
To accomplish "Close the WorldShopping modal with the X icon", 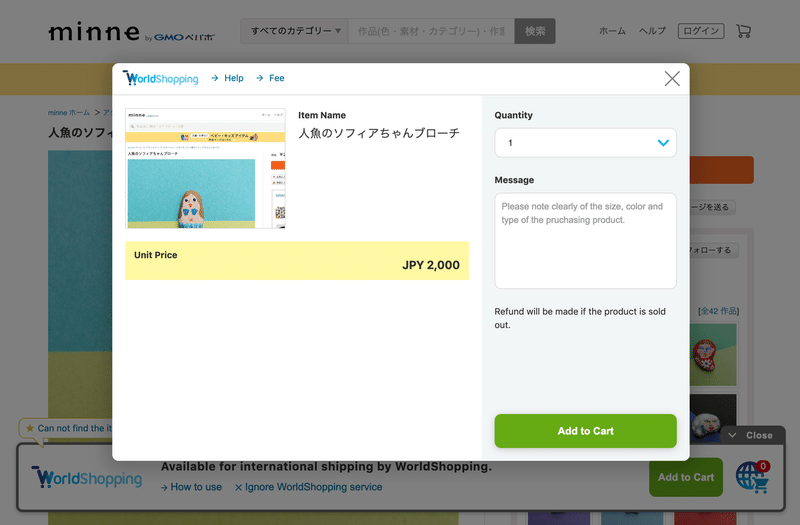I will pos(672,79).
